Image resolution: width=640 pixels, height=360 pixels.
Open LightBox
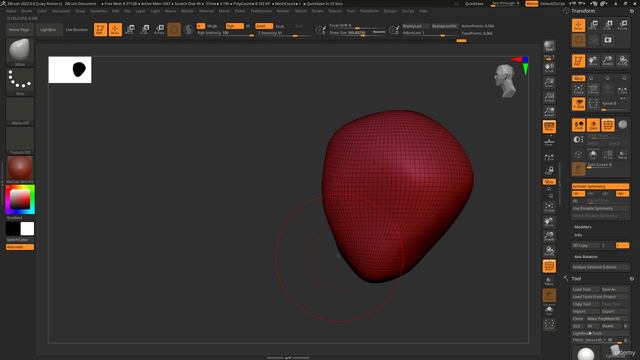point(48,30)
